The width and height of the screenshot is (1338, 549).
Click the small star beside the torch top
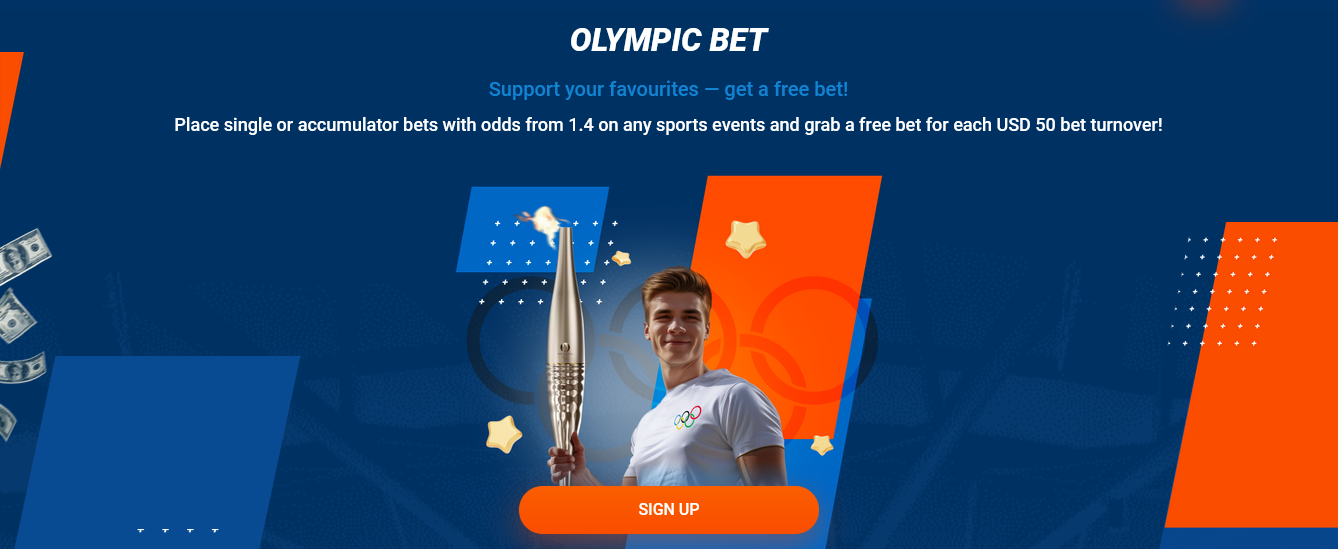click(x=621, y=258)
